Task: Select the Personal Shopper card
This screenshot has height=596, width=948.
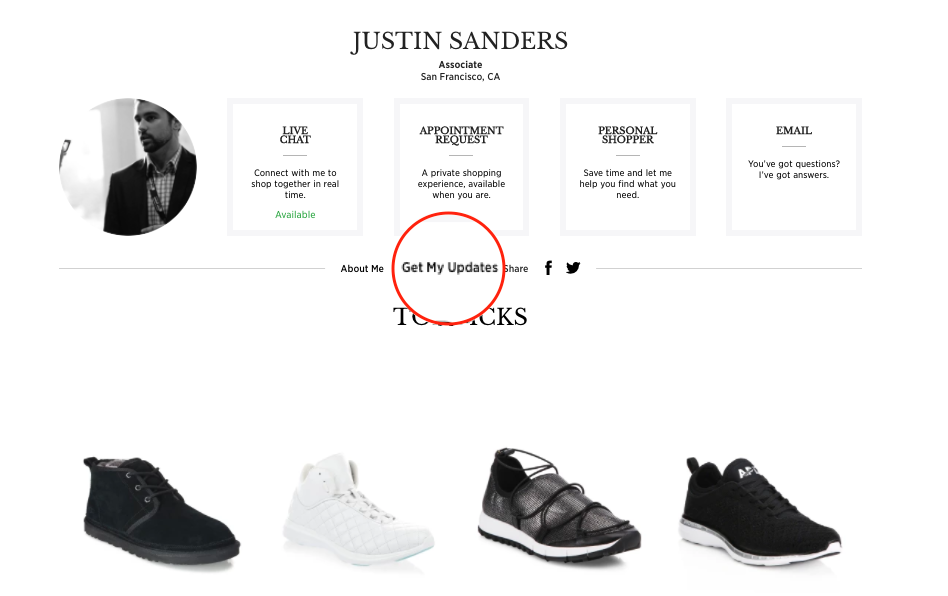Action: point(628,167)
